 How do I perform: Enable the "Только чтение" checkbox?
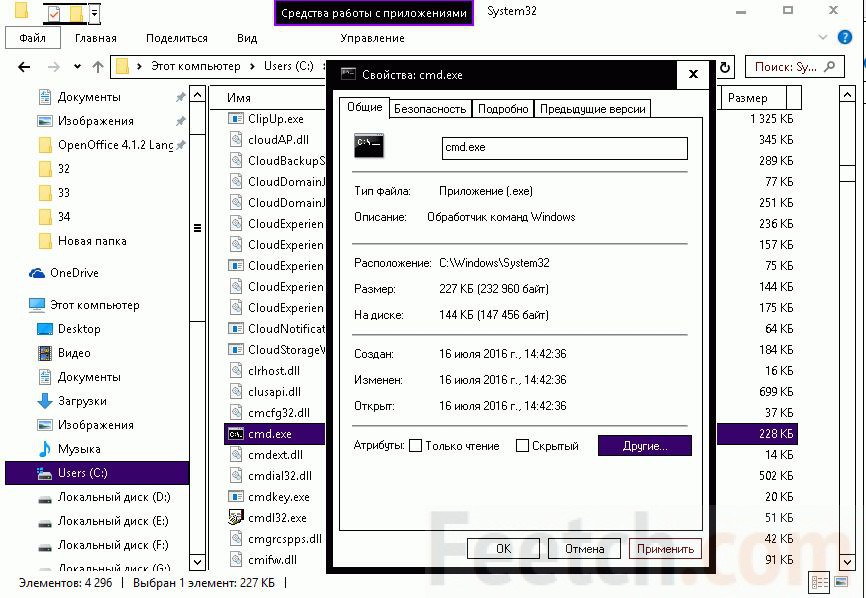[x=415, y=446]
